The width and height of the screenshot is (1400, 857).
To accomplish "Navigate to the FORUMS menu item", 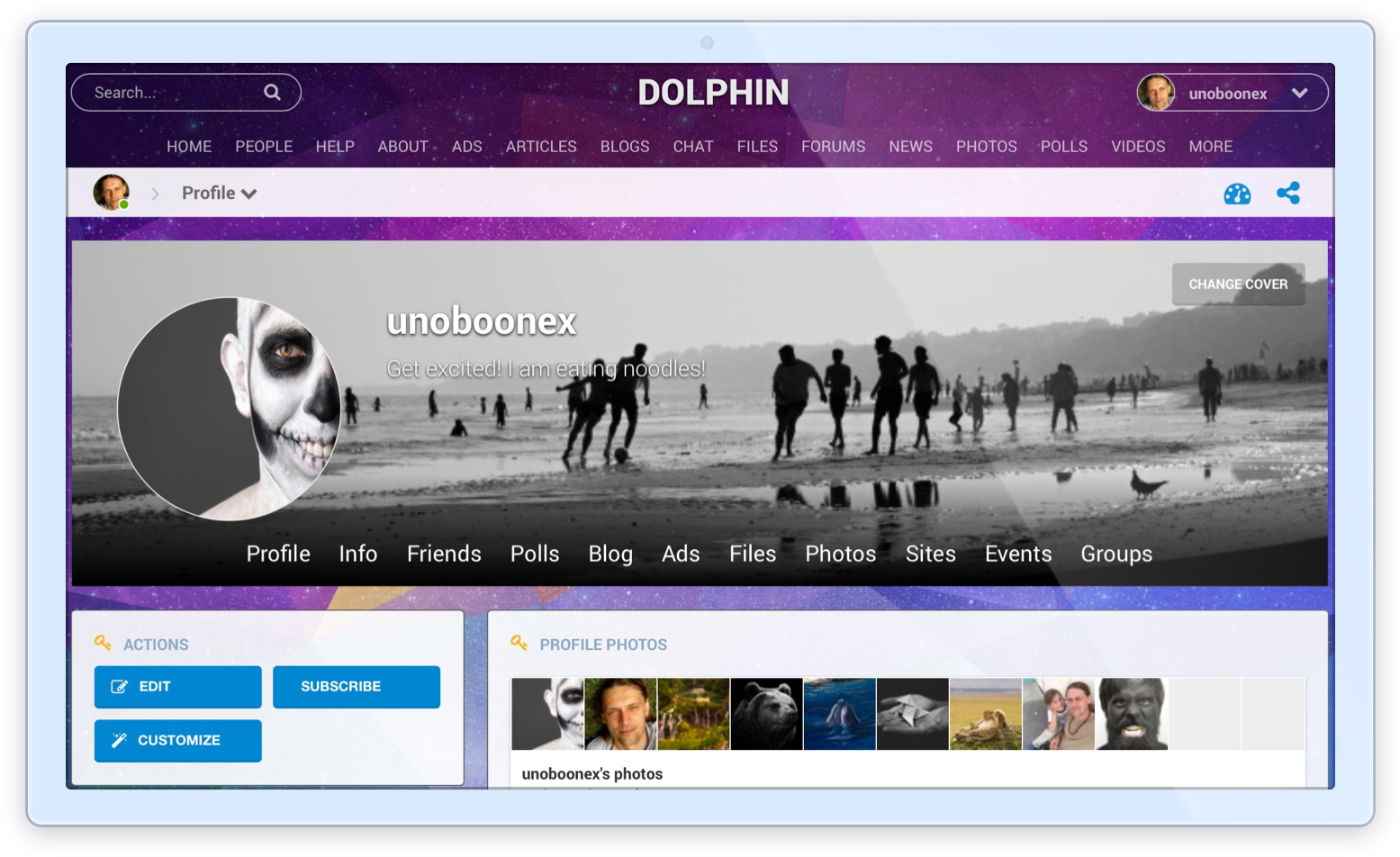I will click(832, 146).
